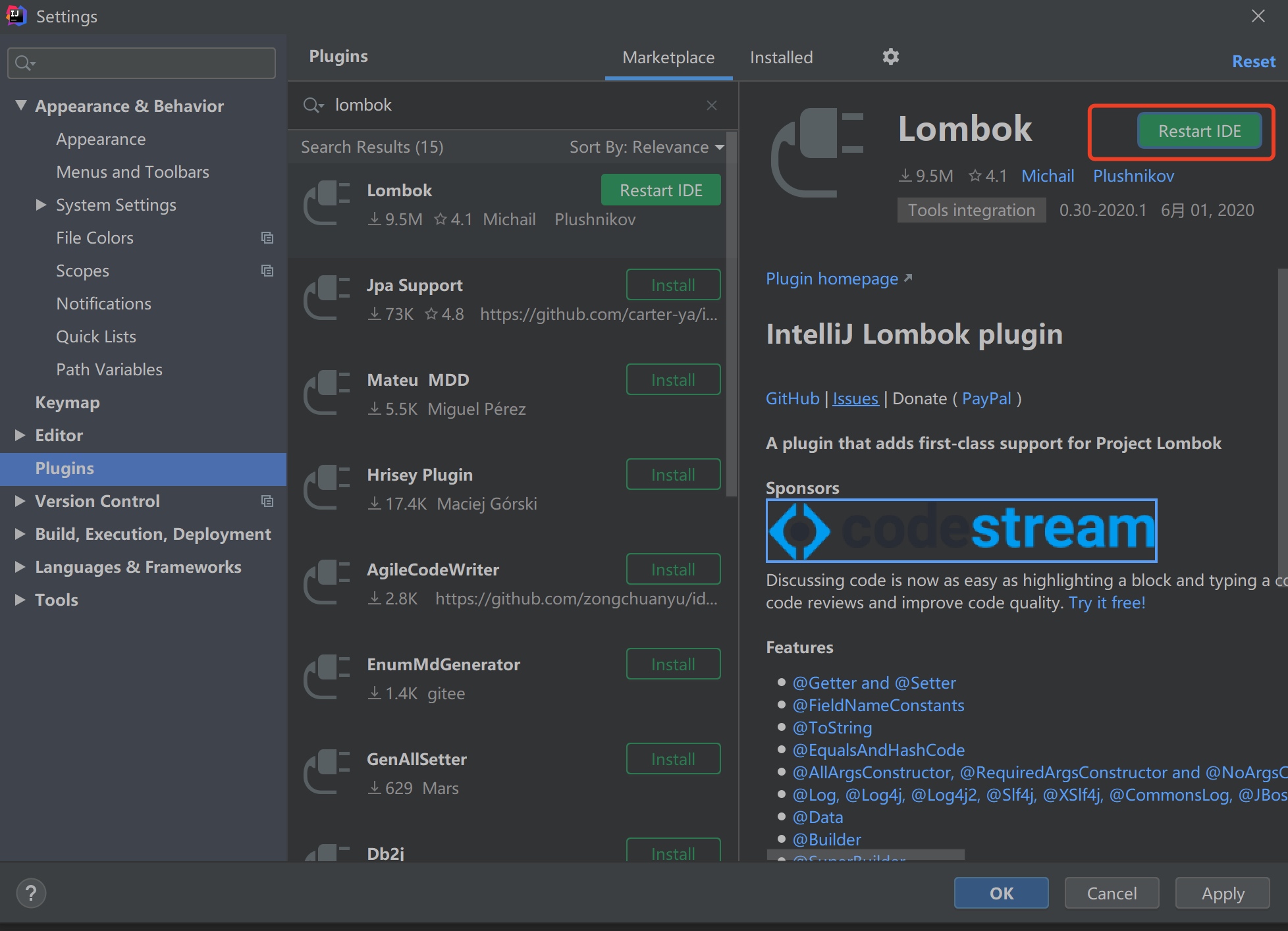This screenshot has height=931, width=1288.
Task: Focus the settings search field
Action: pos(142,63)
